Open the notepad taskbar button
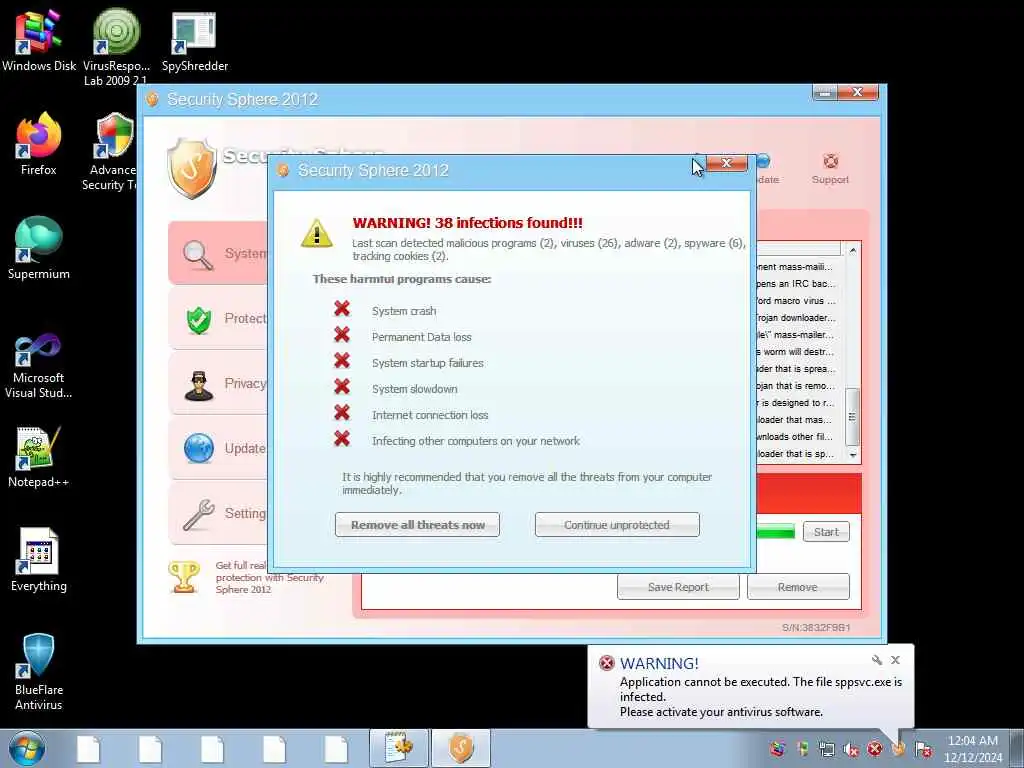Viewport: 1024px width, 768px height. (x=398, y=748)
